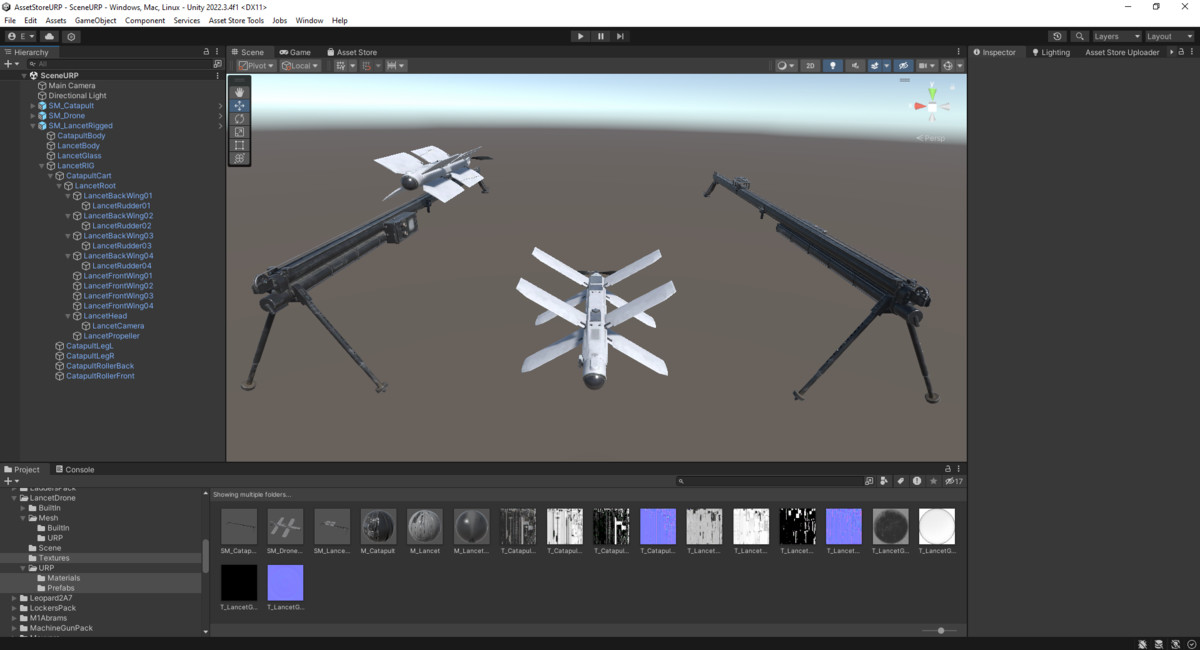Screen dimensions: 1200x650
Task: Click the Play button to enter Play mode
Action: 581,35
